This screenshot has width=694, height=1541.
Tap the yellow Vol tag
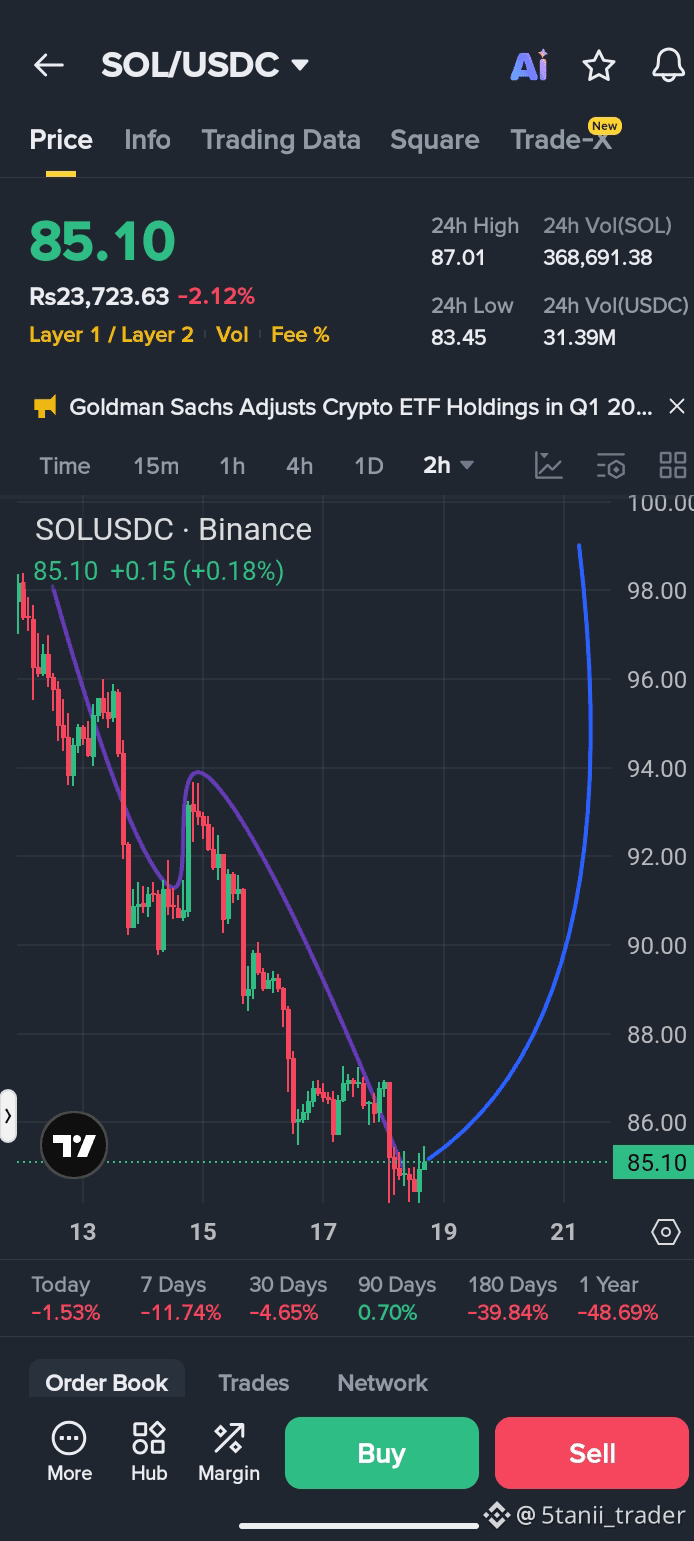coord(232,335)
